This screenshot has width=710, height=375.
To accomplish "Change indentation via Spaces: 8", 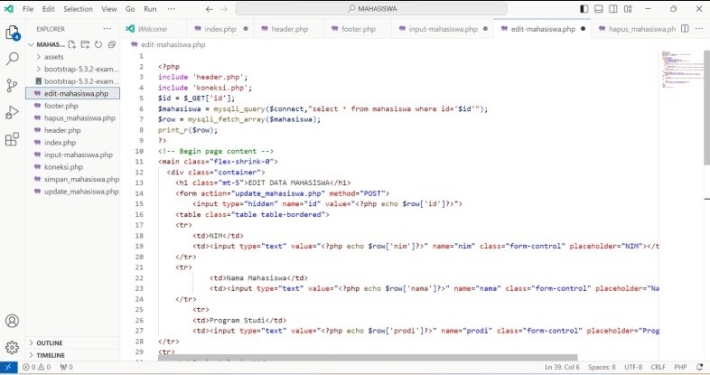I will (602, 367).
